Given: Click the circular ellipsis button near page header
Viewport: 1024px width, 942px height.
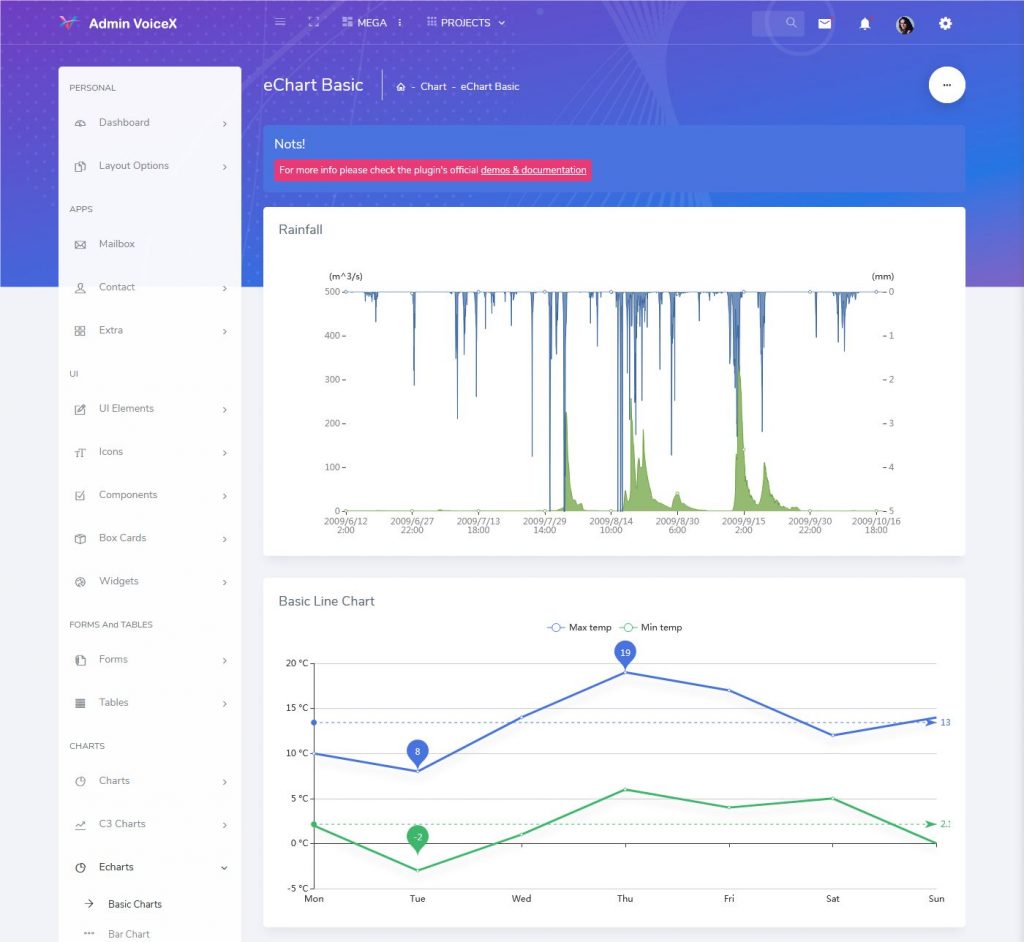Looking at the screenshot, I should [947, 85].
